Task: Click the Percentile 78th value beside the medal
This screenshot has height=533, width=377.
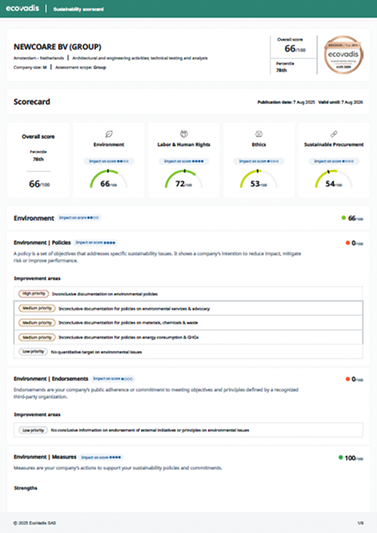Action: point(281,70)
